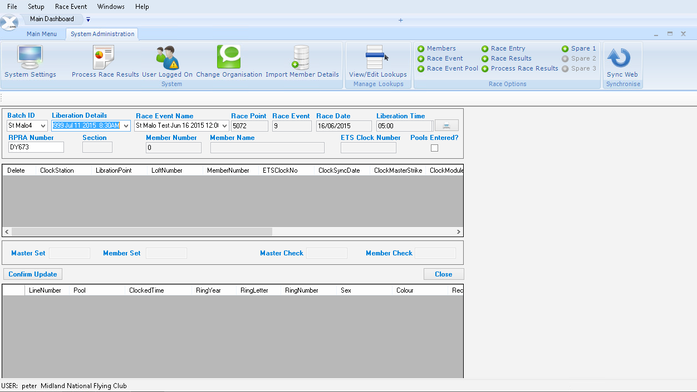The width and height of the screenshot is (697, 392).
Task: Click the Master Check field
Action: (327, 253)
